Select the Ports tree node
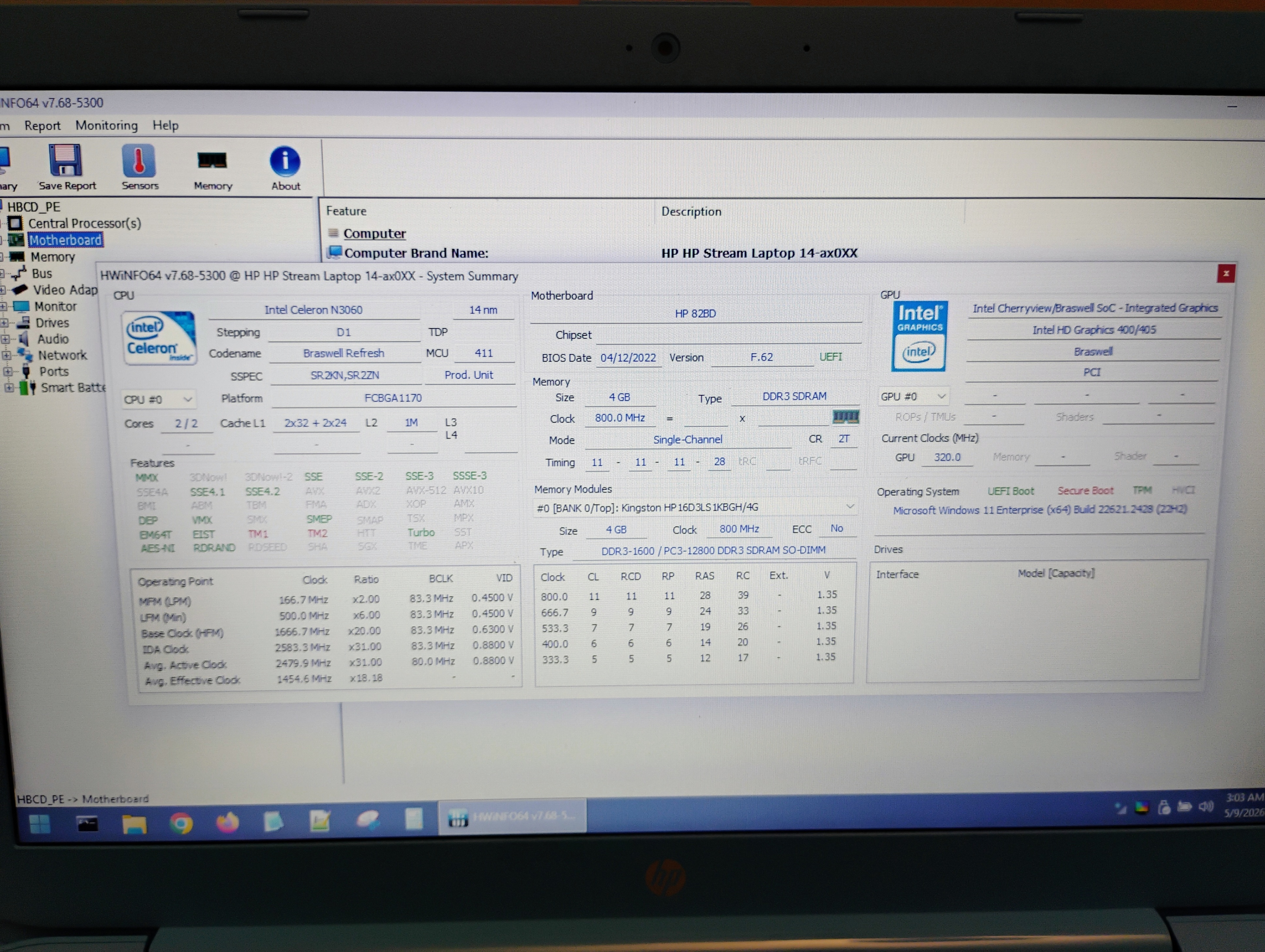This screenshot has height=952, width=1265. pyautogui.click(x=54, y=372)
